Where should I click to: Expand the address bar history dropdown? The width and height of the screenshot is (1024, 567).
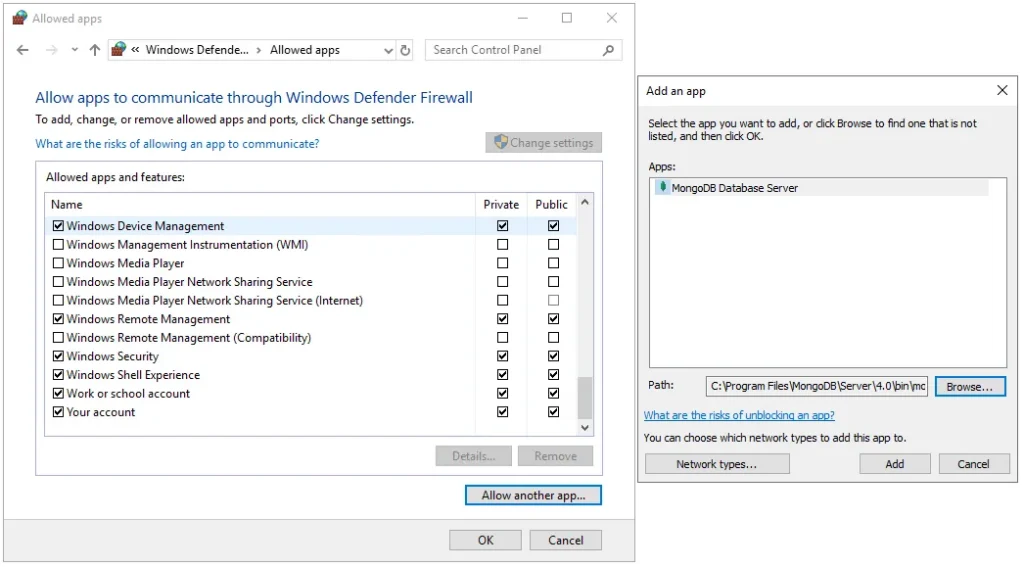(388, 50)
